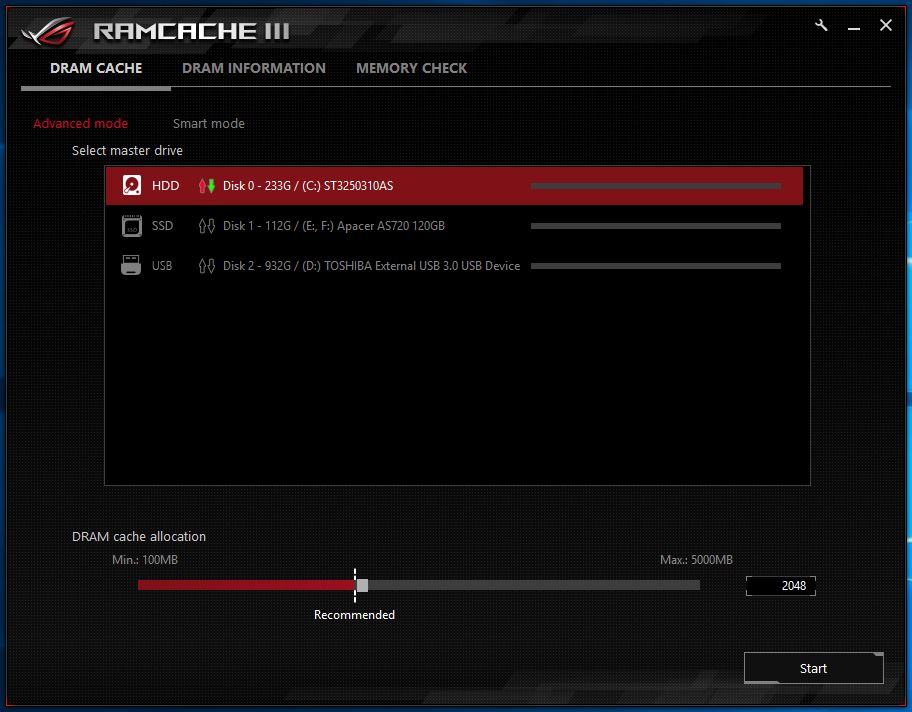Go to the MEMORY CHECK tab

pyautogui.click(x=411, y=68)
